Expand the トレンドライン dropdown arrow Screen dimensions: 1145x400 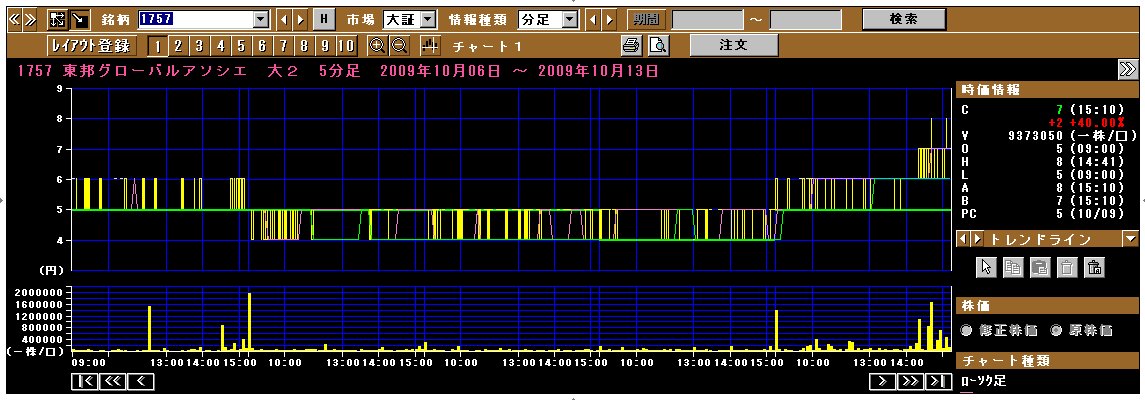click(x=1130, y=238)
